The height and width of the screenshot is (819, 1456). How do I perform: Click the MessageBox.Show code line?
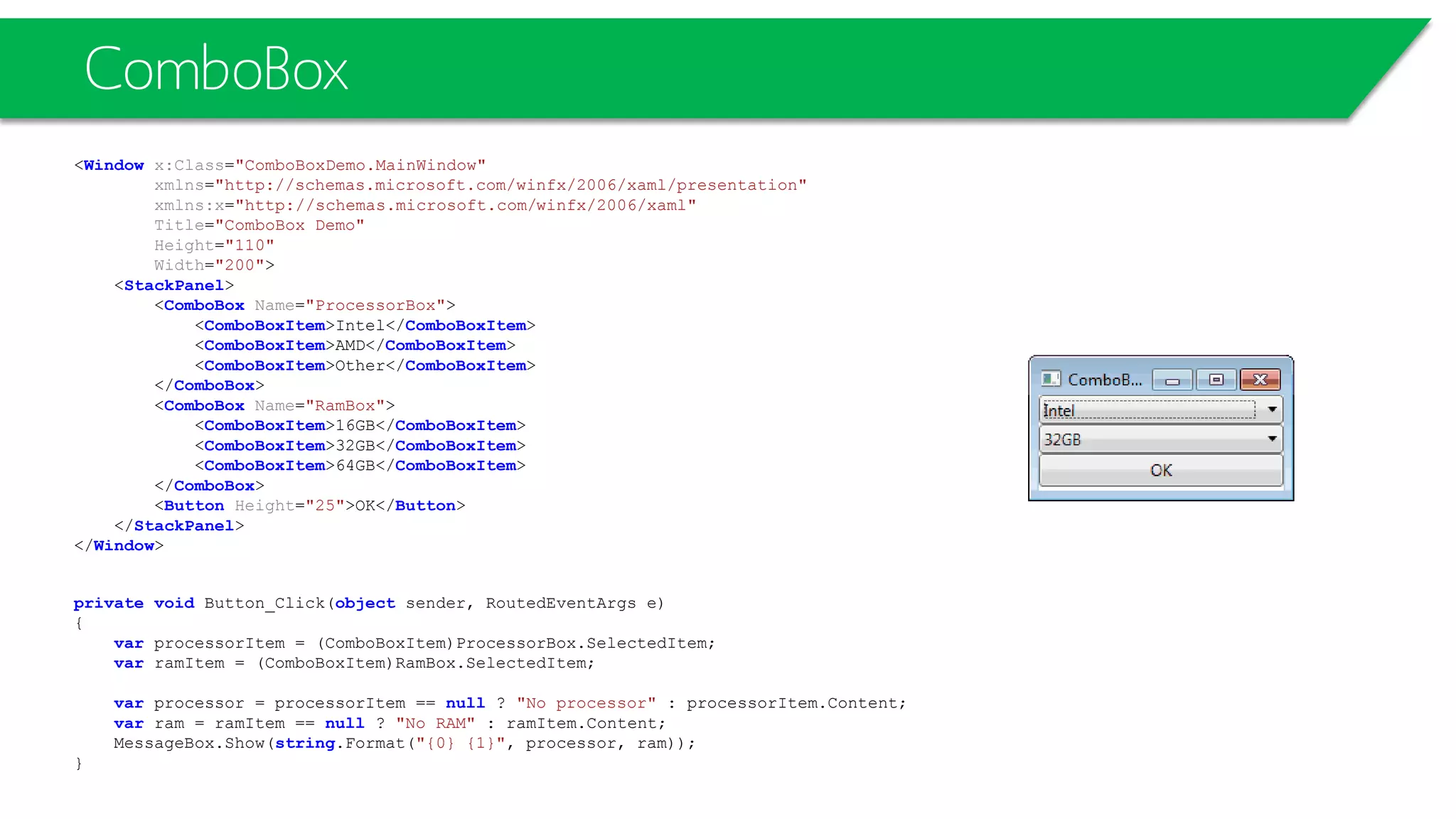pyautogui.click(x=405, y=743)
